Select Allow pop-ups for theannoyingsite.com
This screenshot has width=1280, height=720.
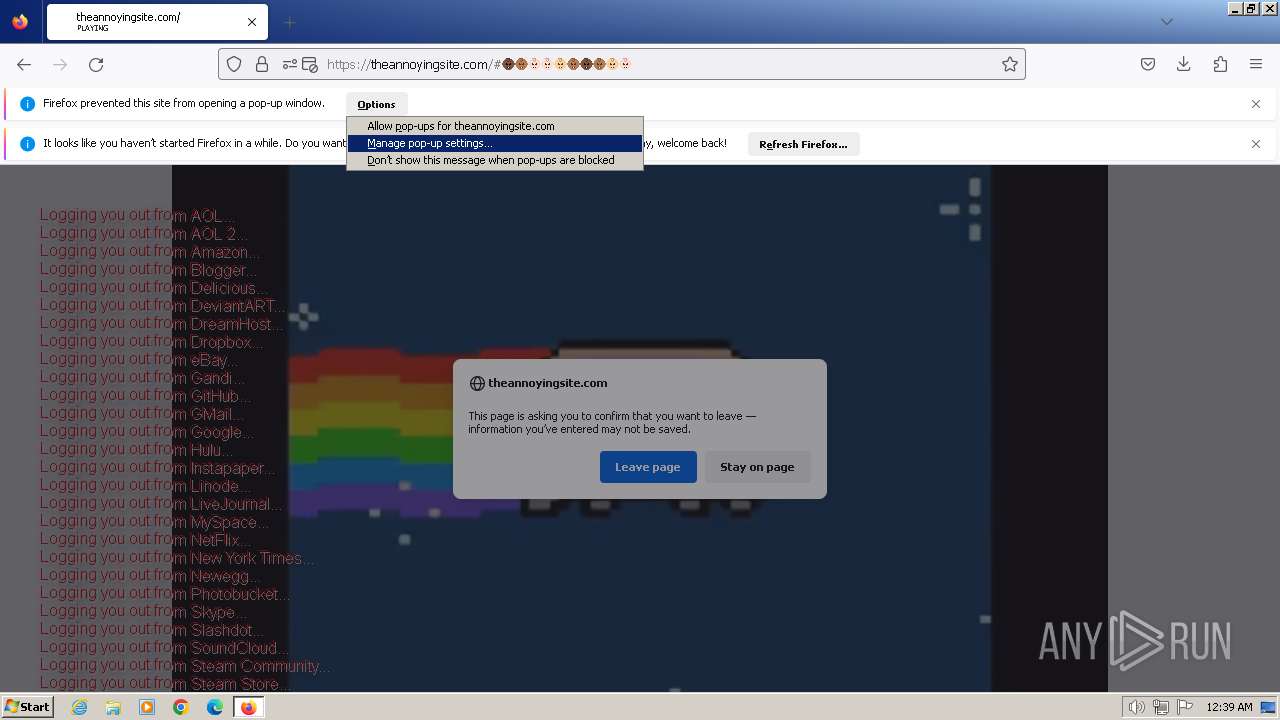(495, 126)
